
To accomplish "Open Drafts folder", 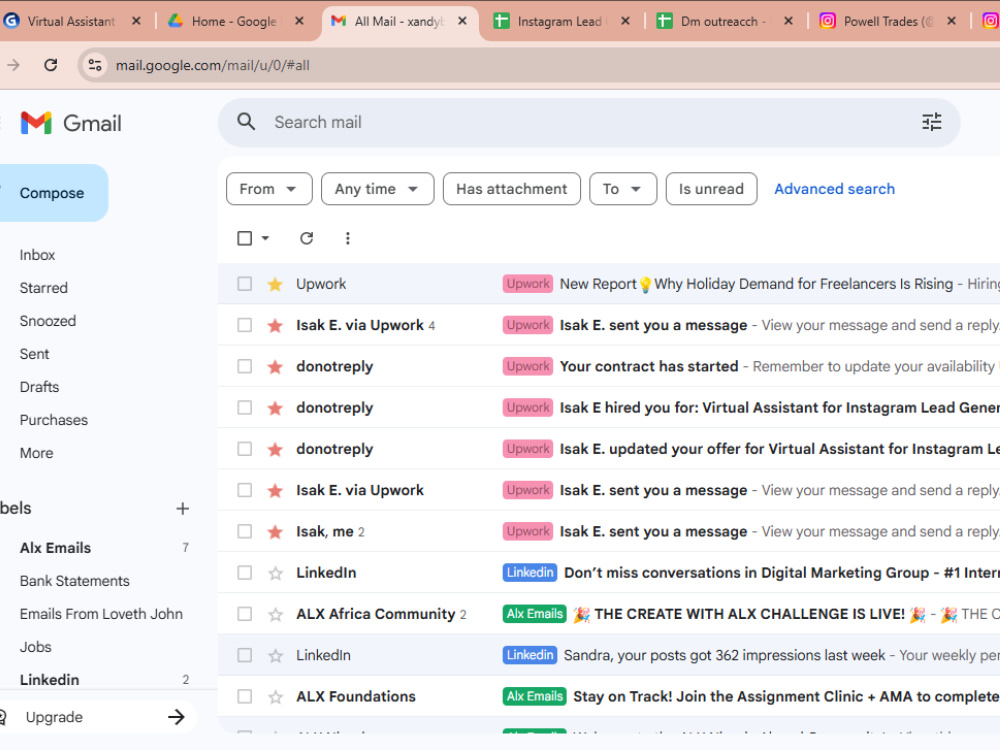I will point(39,387).
